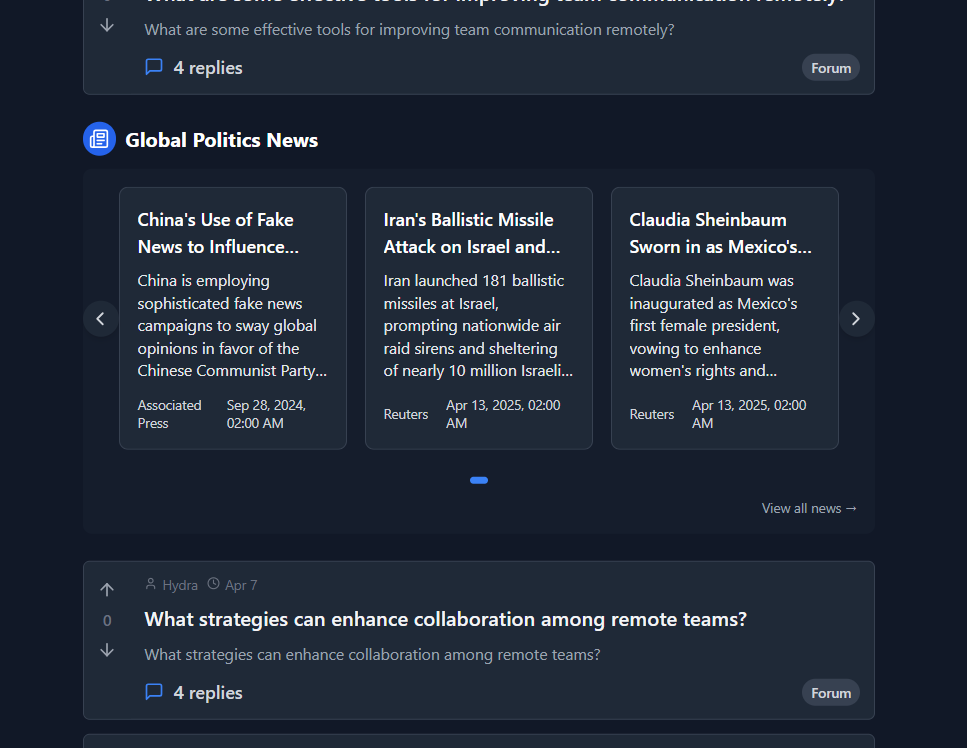Viewport: 967px width, 748px height.
Task: Click Sheinbaum inaugurated summary text
Action: pyautogui.click(x=715, y=326)
